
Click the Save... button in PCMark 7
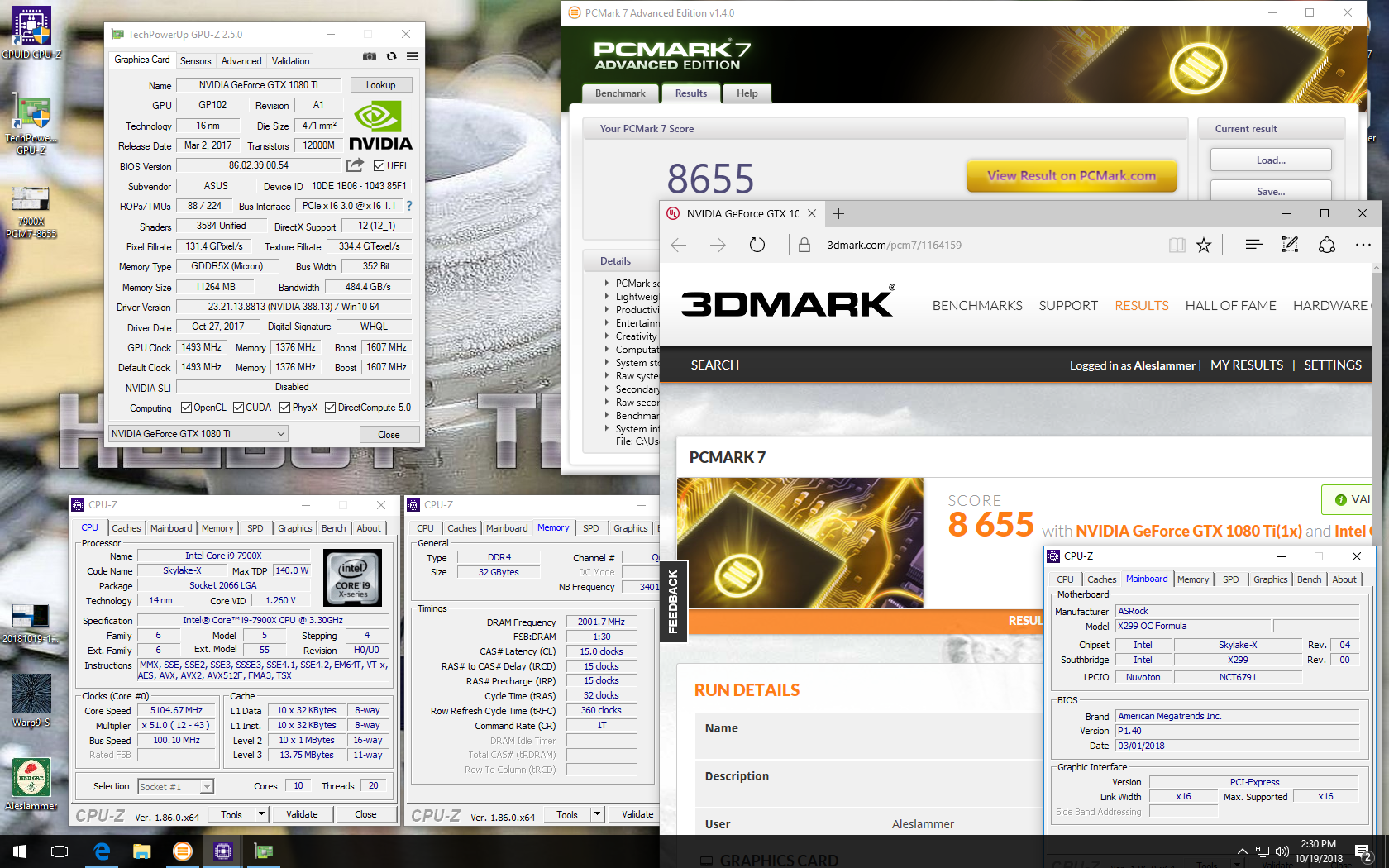[1271, 191]
